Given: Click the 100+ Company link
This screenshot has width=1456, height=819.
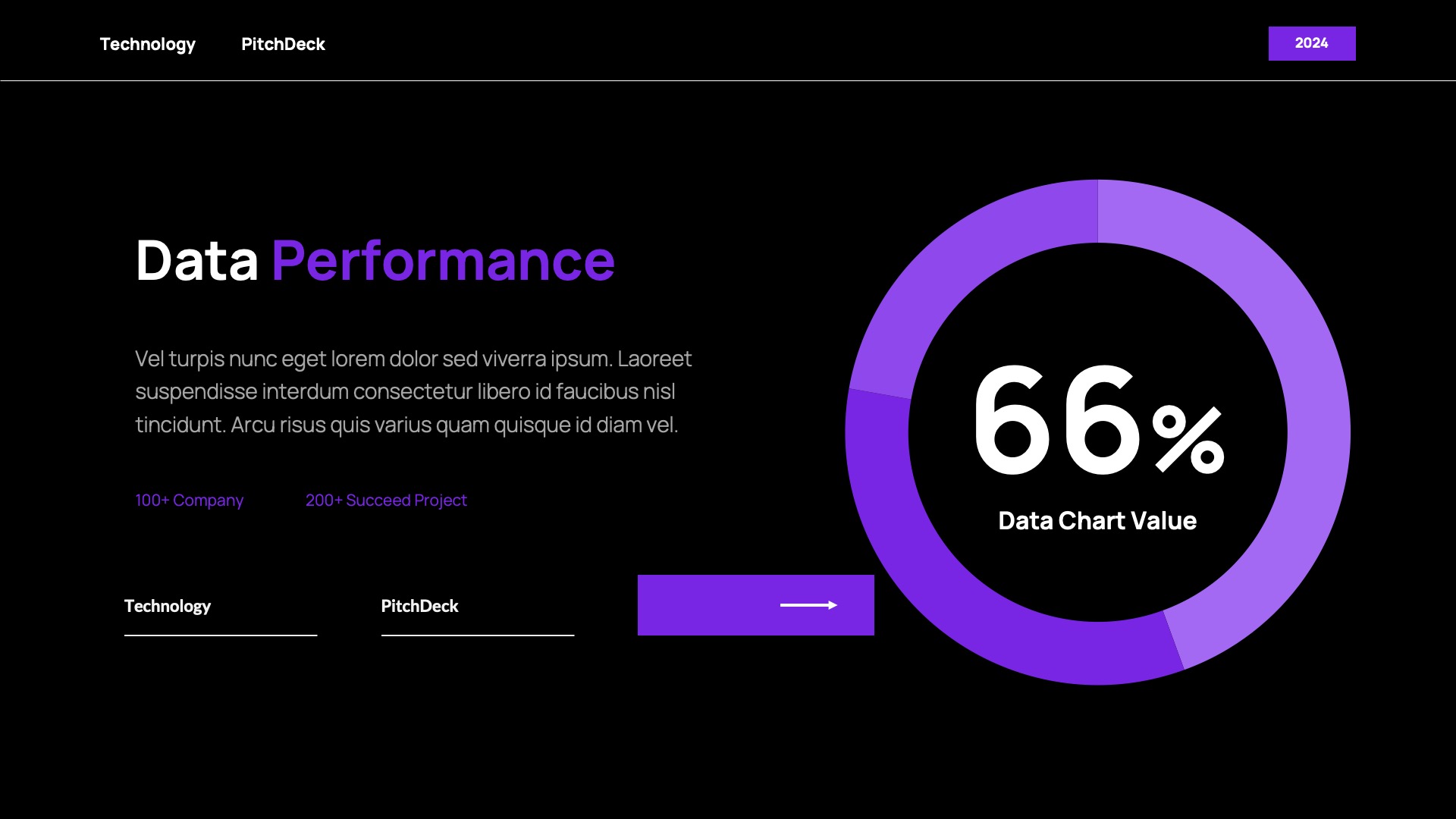Looking at the screenshot, I should coord(189,500).
